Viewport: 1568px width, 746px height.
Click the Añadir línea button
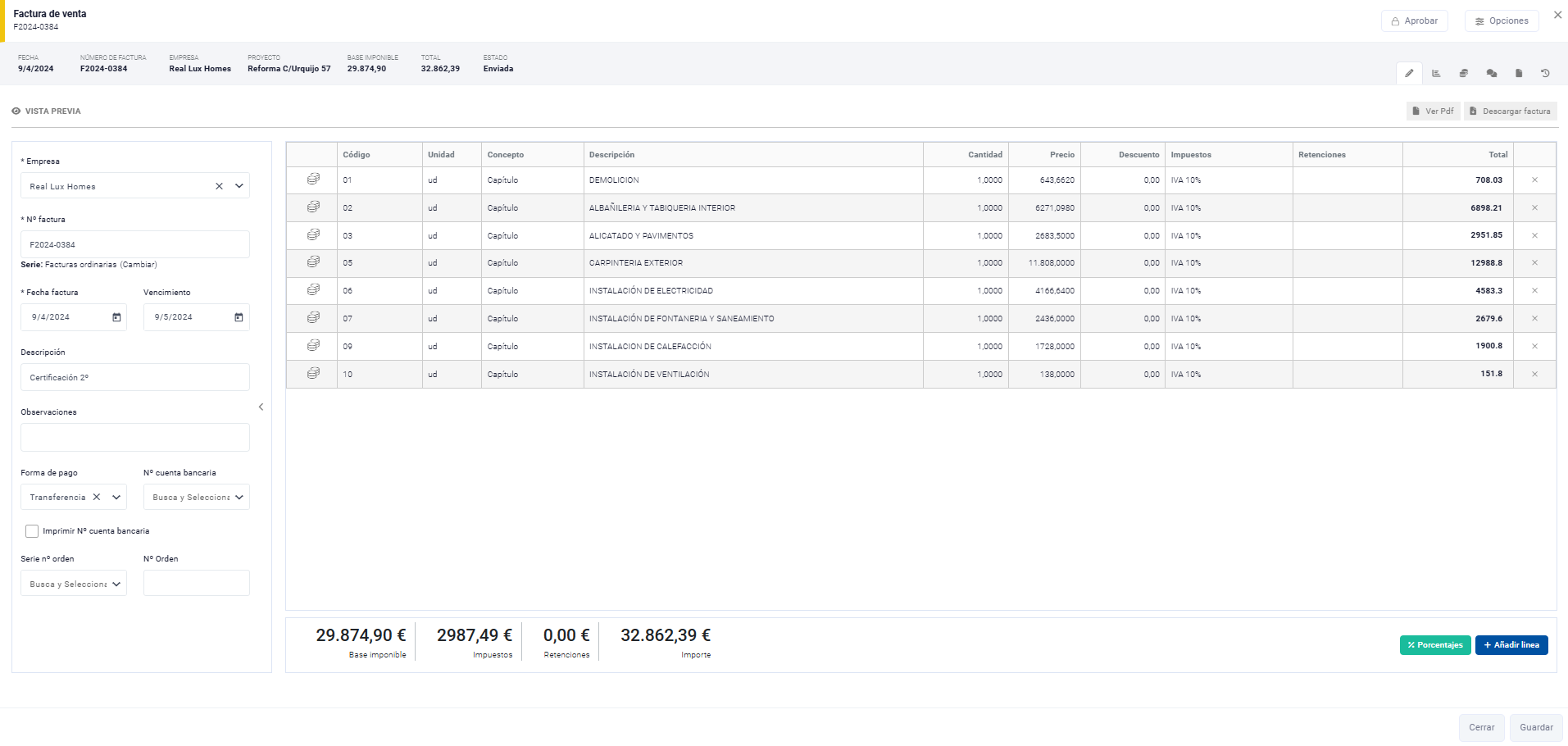click(x=1511, y=645)
